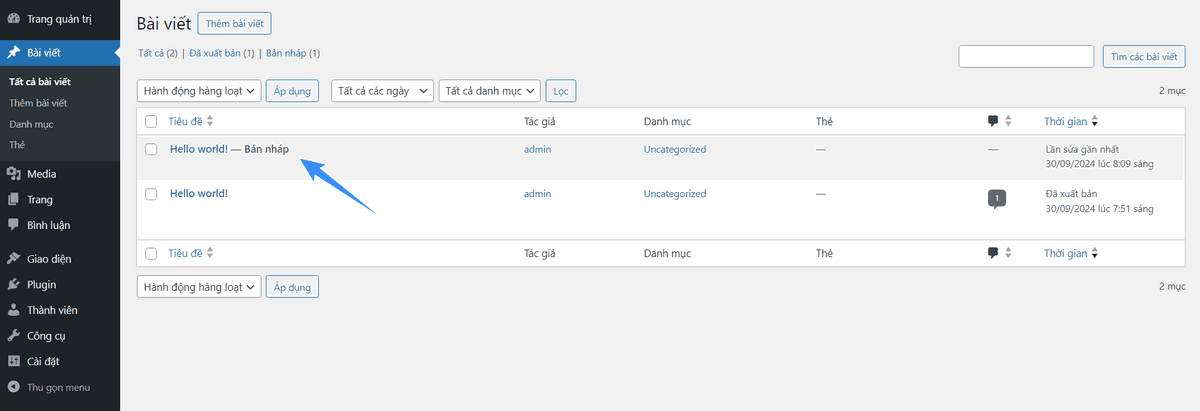This screenshot has width=1200, height=411.
Task: Show the Tất cả (2) filter view
Action: pos(157,52)
